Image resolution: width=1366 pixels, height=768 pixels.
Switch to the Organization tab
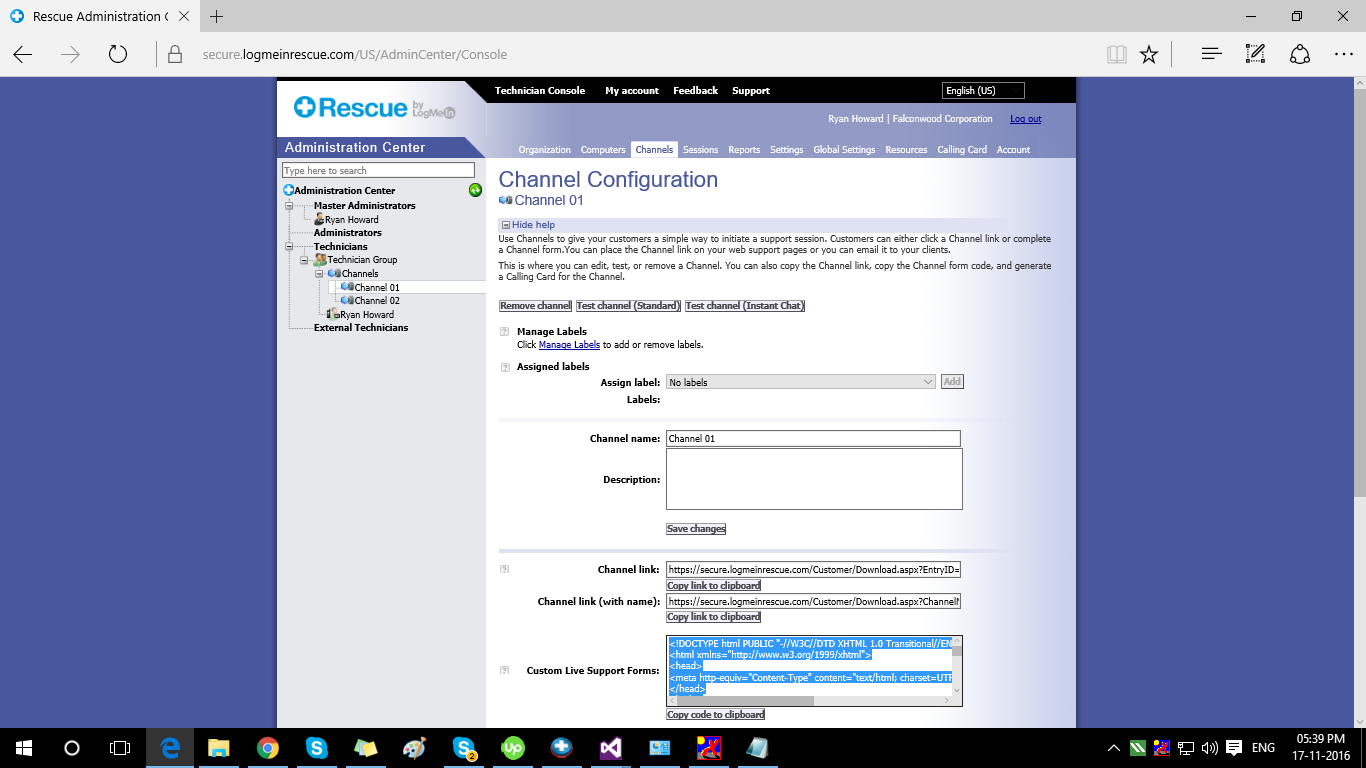coord(544,150)
